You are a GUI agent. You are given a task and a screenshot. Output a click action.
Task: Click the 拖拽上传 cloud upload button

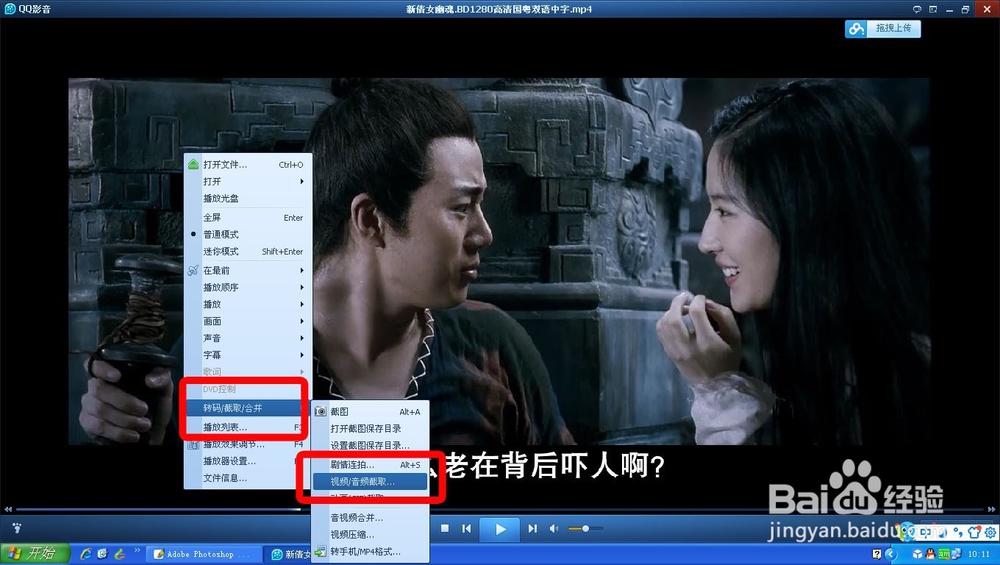point(883,29)
